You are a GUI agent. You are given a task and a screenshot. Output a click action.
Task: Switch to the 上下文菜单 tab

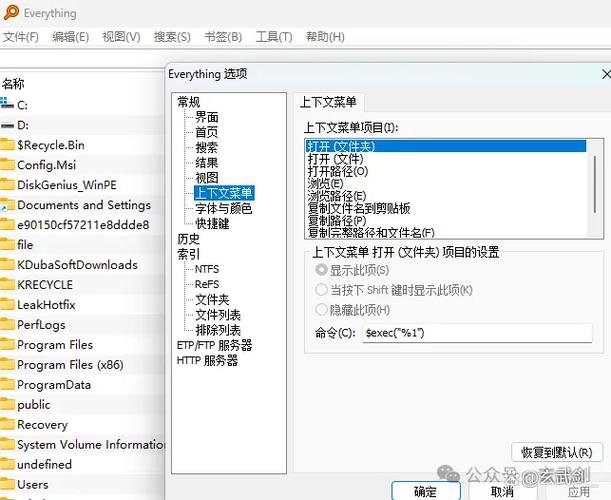(328, 102)
